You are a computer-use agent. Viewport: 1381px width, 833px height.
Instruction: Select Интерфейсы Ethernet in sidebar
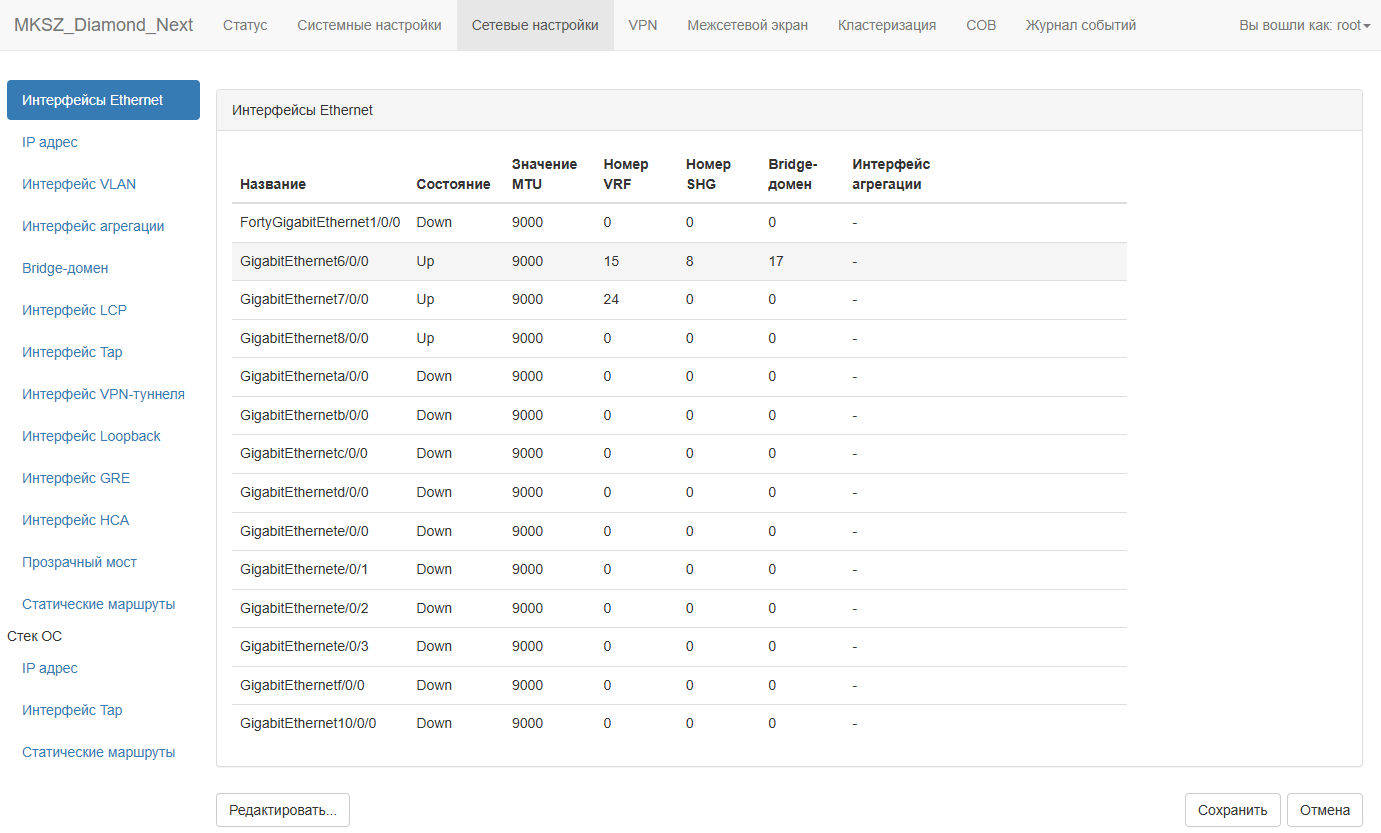103,100
